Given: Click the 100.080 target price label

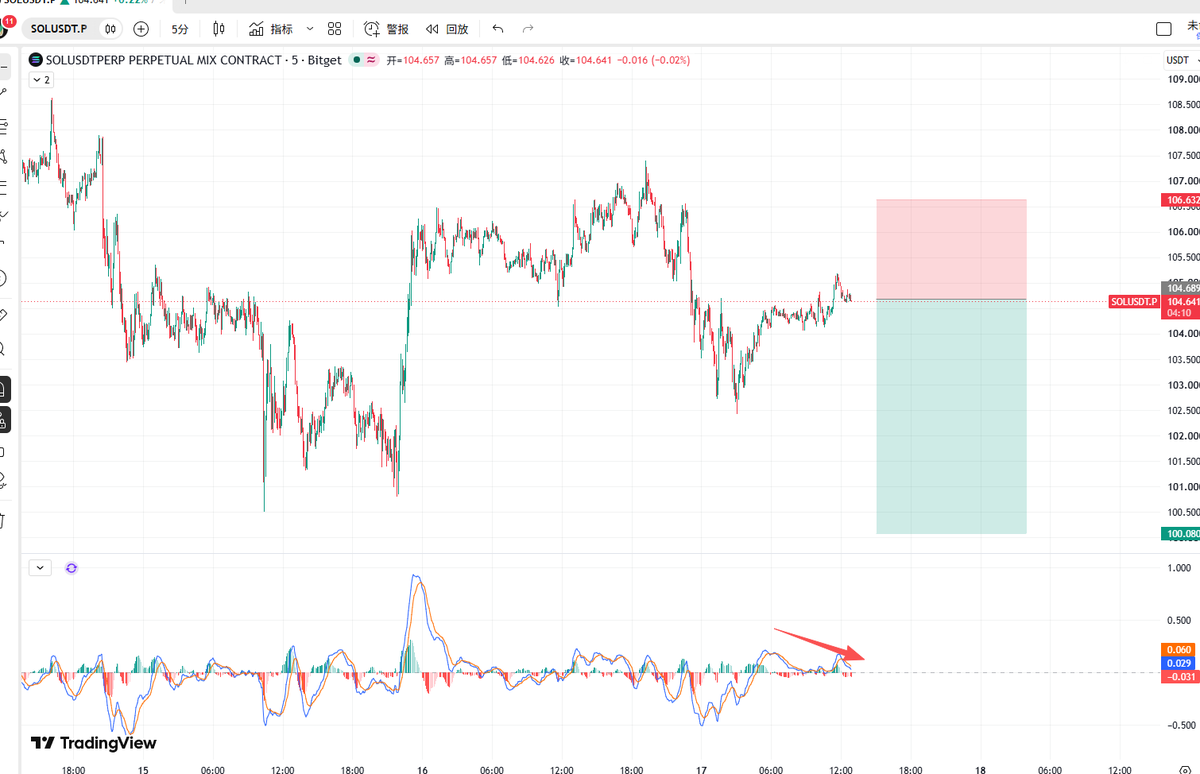Looking at the screenshot, I should click(1182, 534).
